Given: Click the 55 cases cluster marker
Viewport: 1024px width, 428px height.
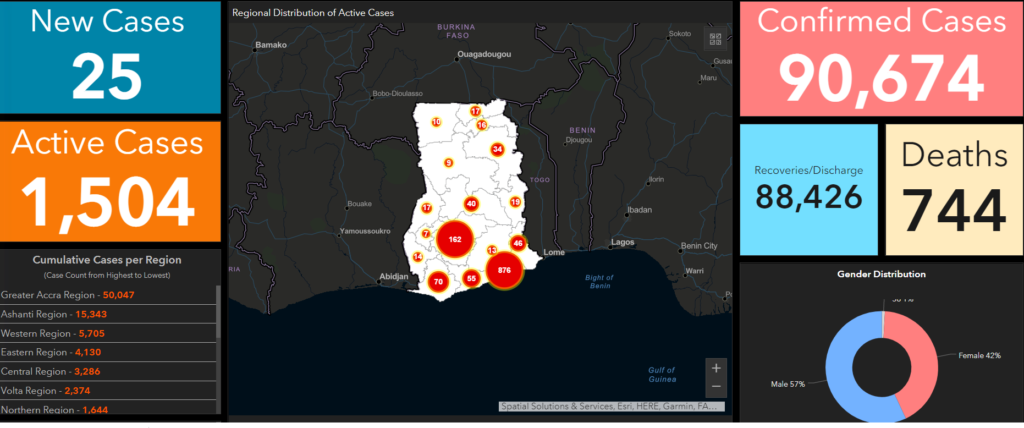Looking at the screenshot, I should [x=471, y=278].
